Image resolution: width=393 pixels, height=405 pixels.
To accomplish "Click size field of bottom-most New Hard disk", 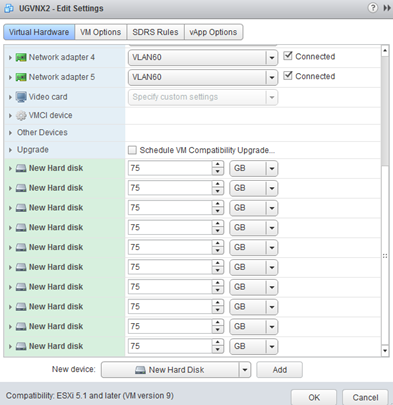I will point(170,346).
